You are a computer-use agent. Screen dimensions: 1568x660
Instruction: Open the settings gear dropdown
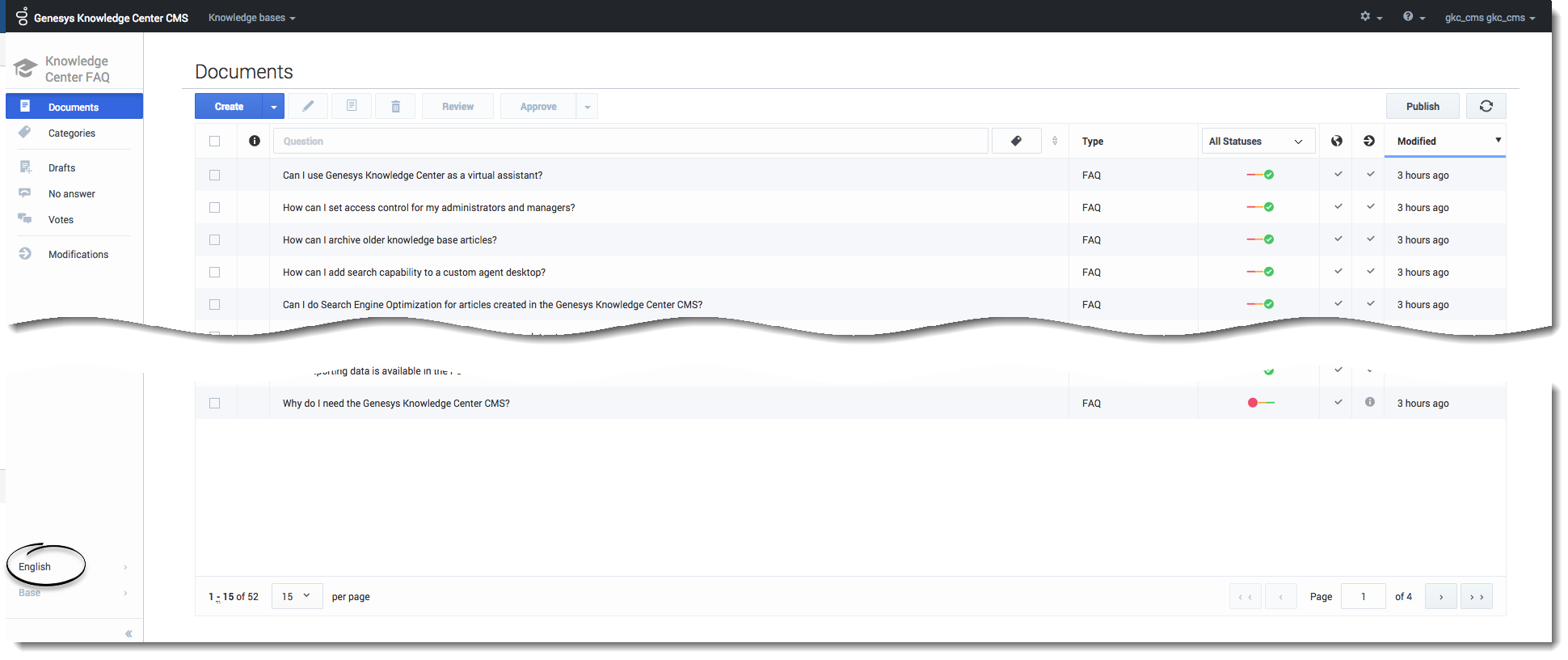tap(1371, 17)
